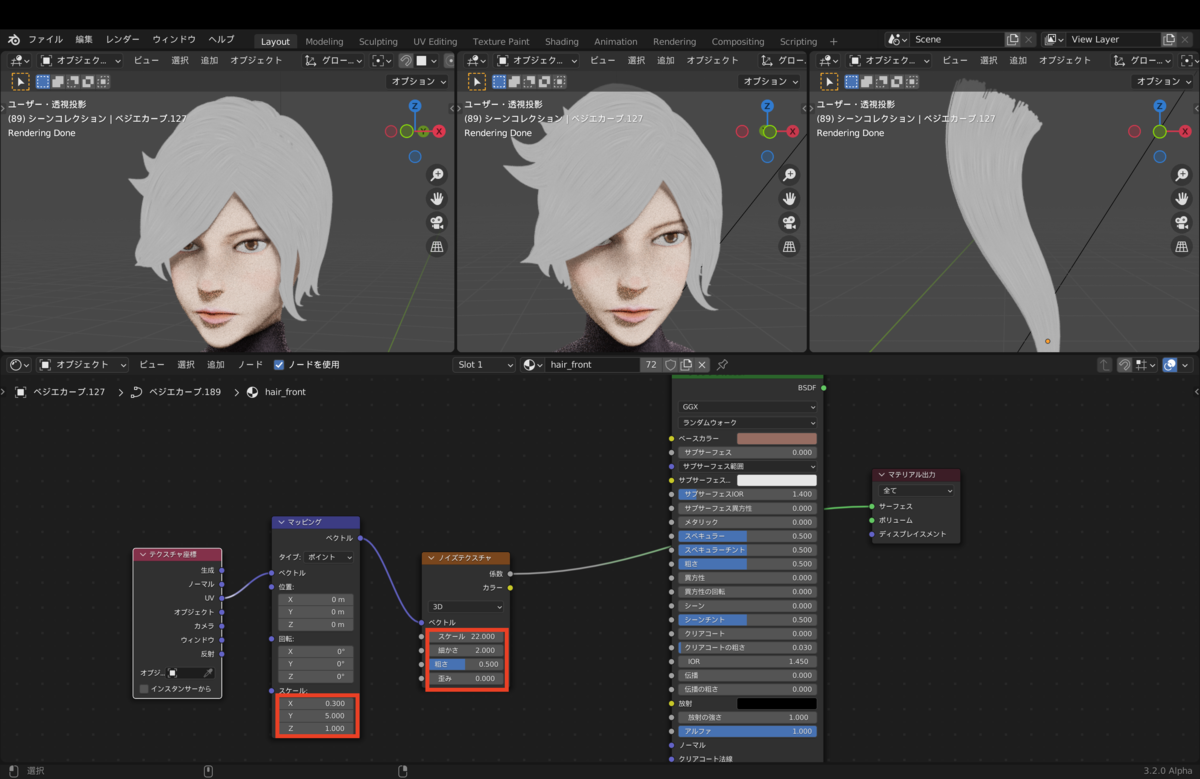Switch perspective/orthographic grid icon in the right viewport
The height and width of the screenshot is (779, 1200).
[1181, 247]
